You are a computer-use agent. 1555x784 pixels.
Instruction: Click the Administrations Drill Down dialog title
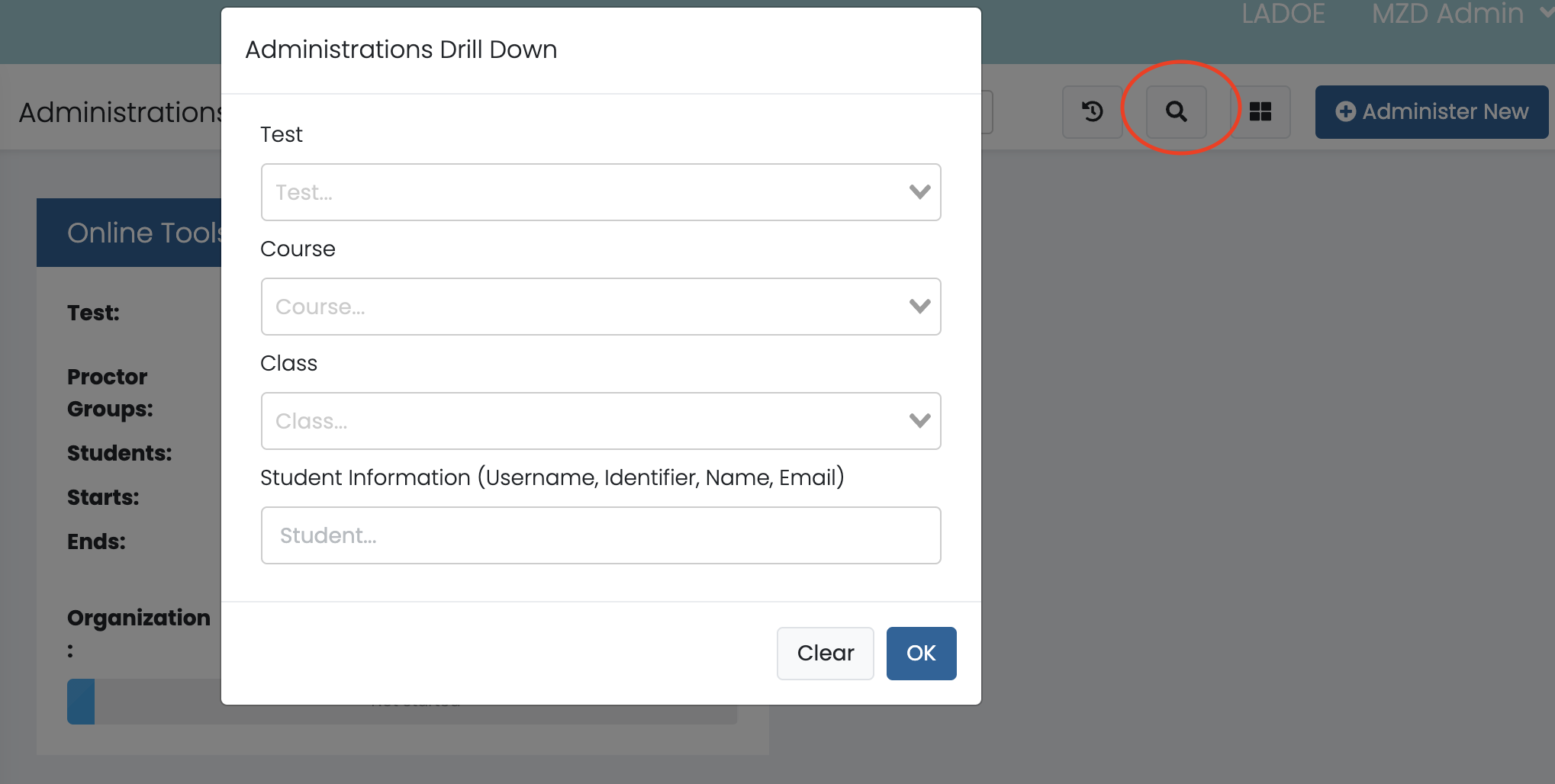pyautogui.click(x=401, y=50)
